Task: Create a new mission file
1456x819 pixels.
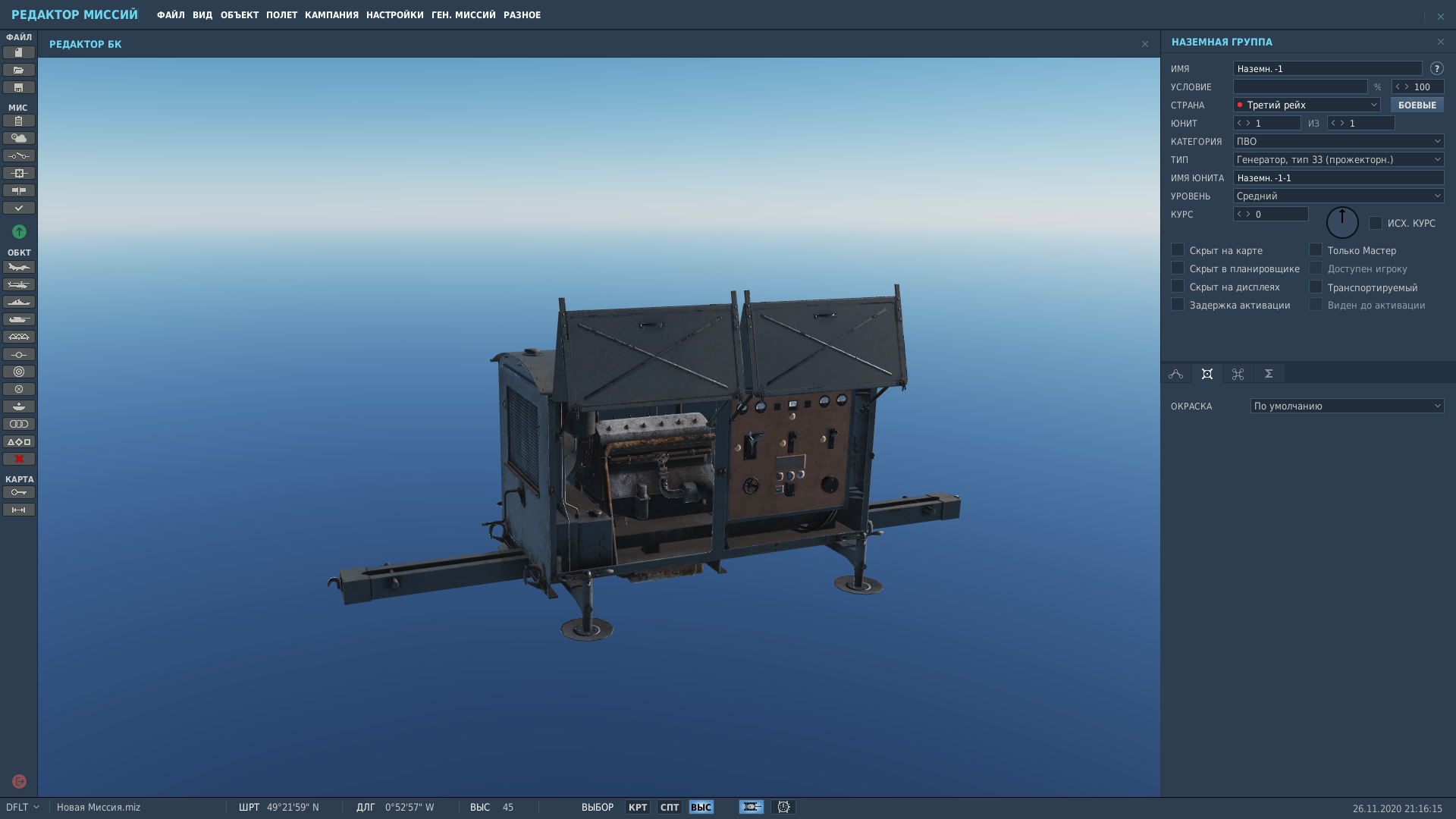Action: click(19, 52)
